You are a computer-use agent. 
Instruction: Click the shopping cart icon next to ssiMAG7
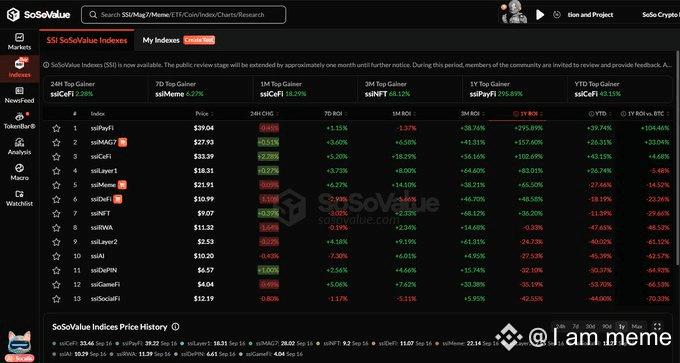pos(123,142)
